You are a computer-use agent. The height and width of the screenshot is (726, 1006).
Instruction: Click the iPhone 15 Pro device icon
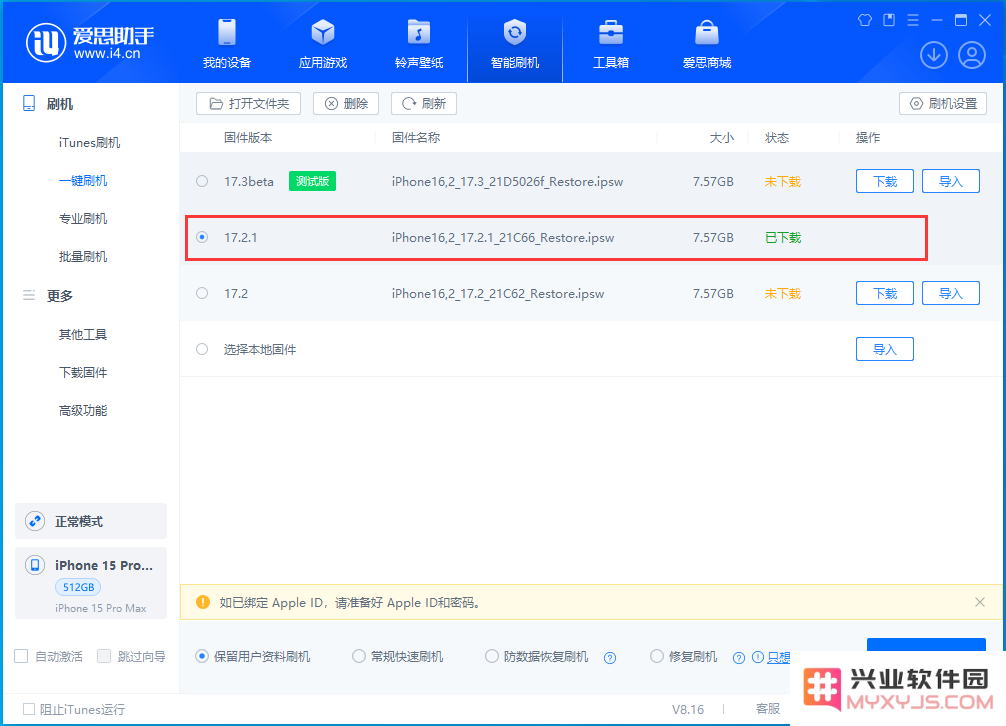(x=35, y=565)
